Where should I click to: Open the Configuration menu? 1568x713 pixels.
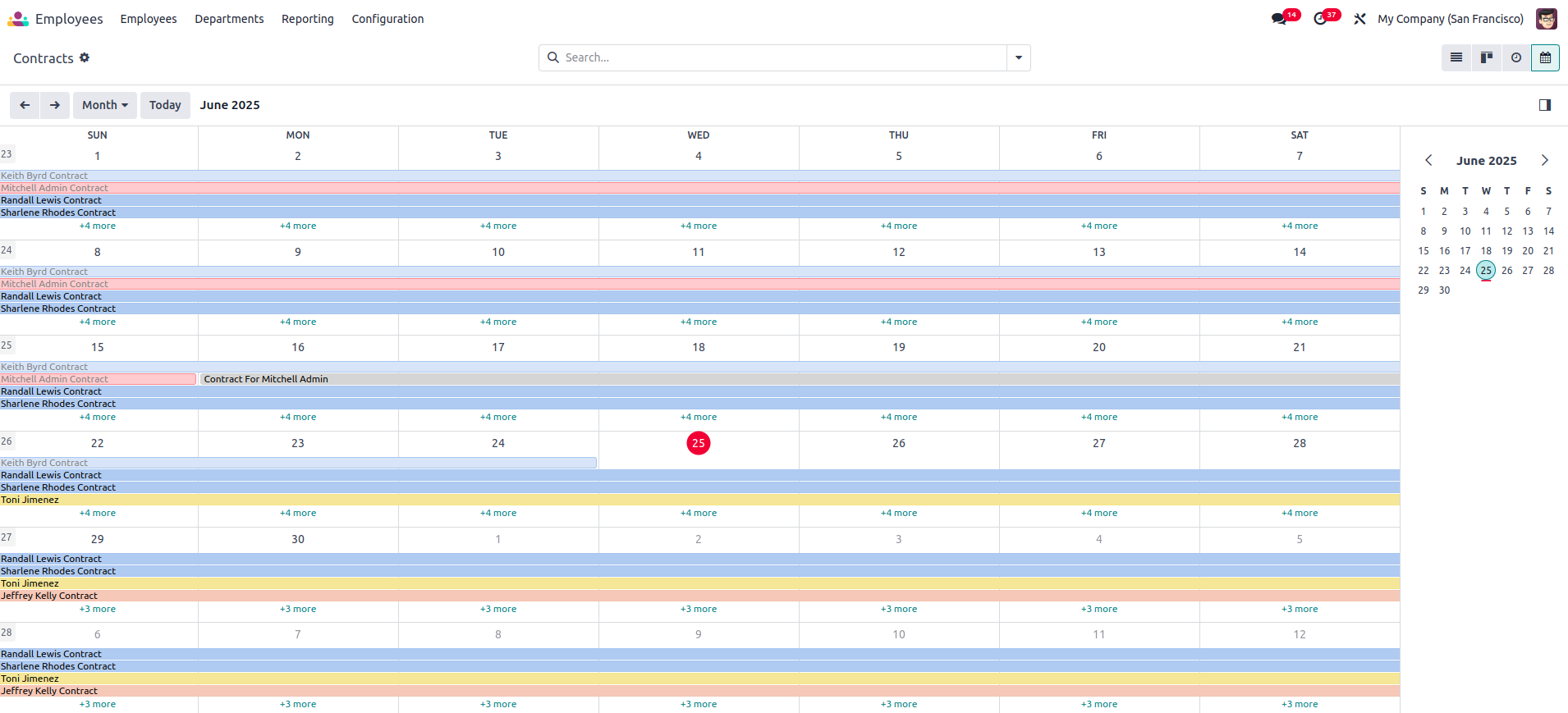coord(387,19)
